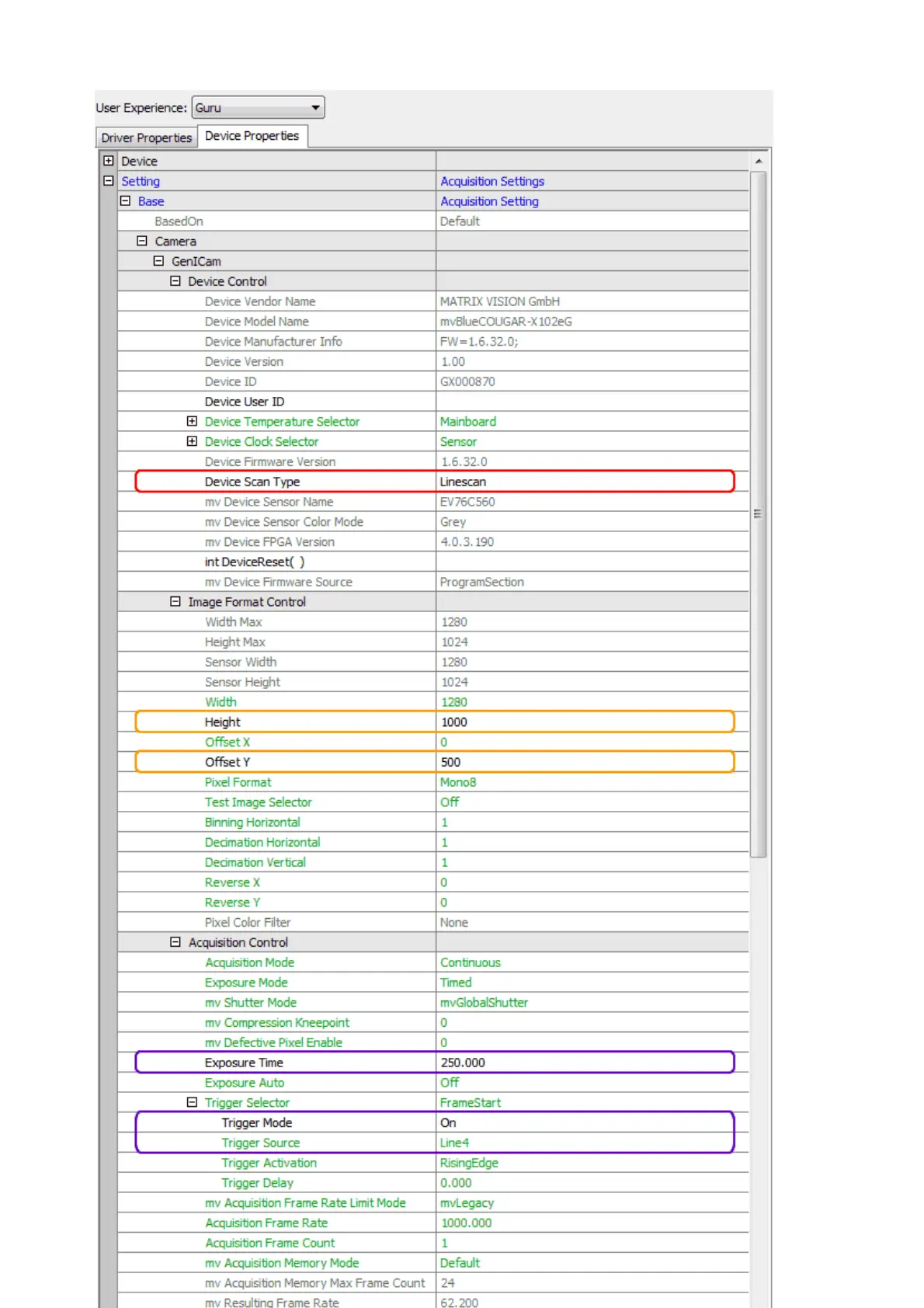924x1308 pixels.
Task: Click the Device ID value GX000870
Action: pos(467,381)
